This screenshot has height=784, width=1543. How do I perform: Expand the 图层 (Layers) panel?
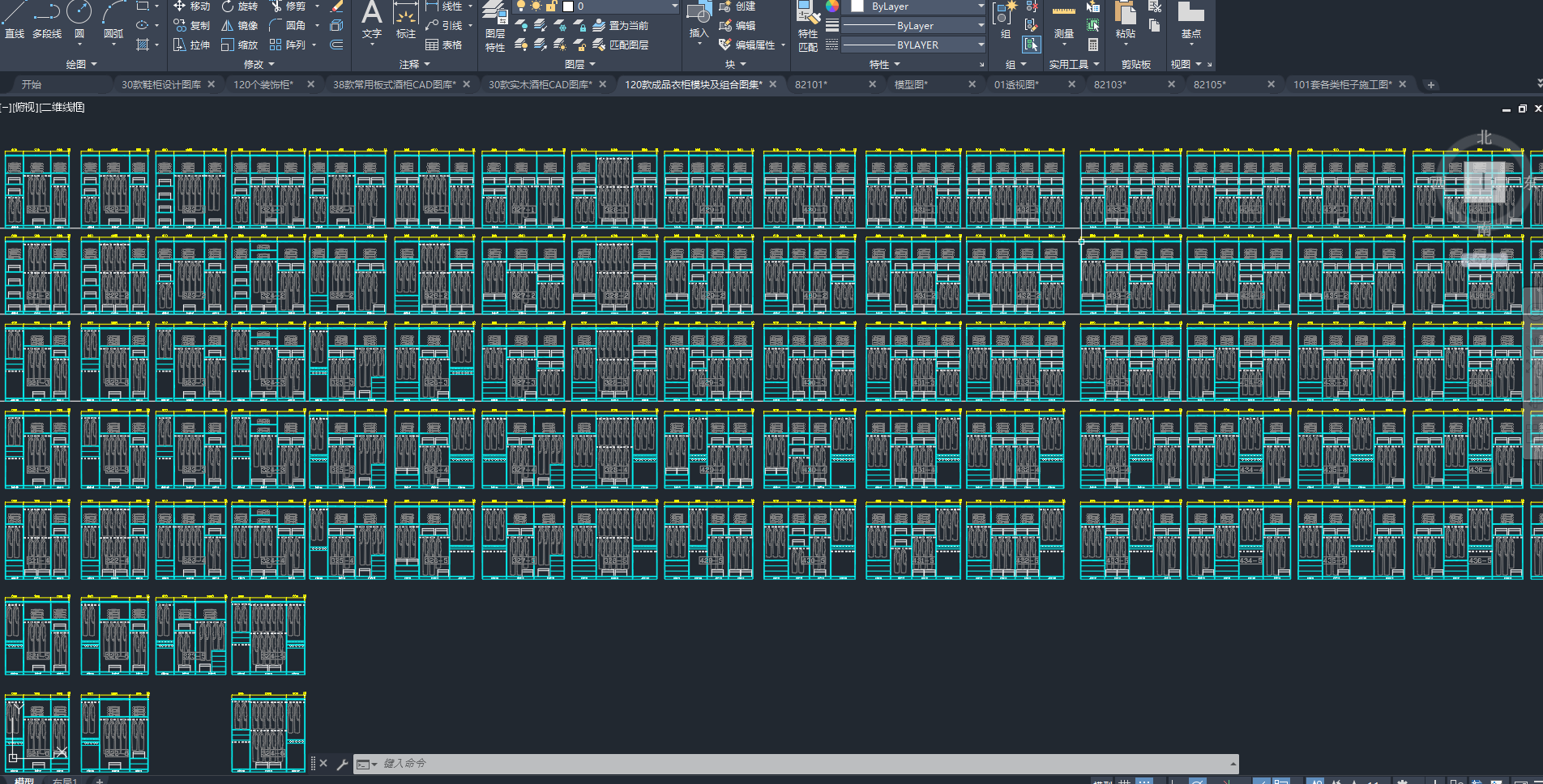pos(580,65)
